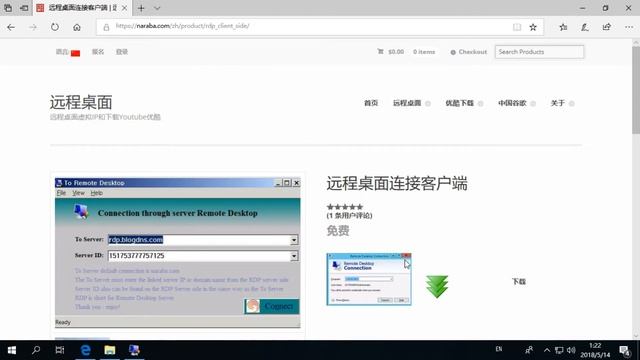Open the network status tray icon
Image resolution: width=640 pixels, height=360 pixels.
[x=559, y=350]
